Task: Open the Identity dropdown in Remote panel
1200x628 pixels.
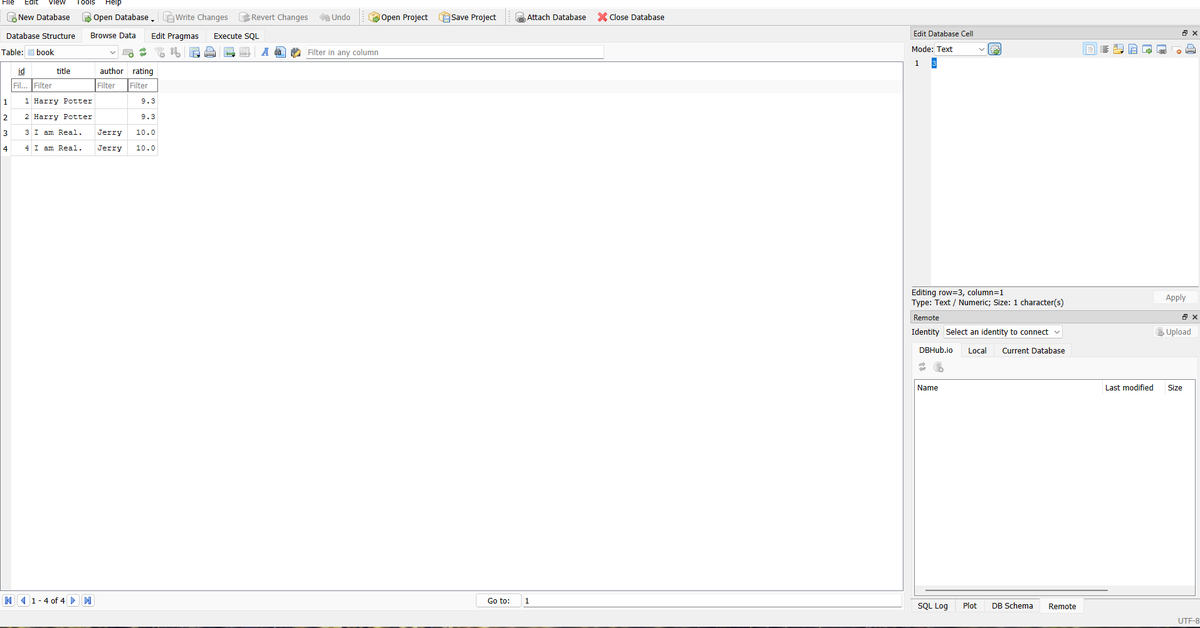Action: click(x=1003, y=332)
